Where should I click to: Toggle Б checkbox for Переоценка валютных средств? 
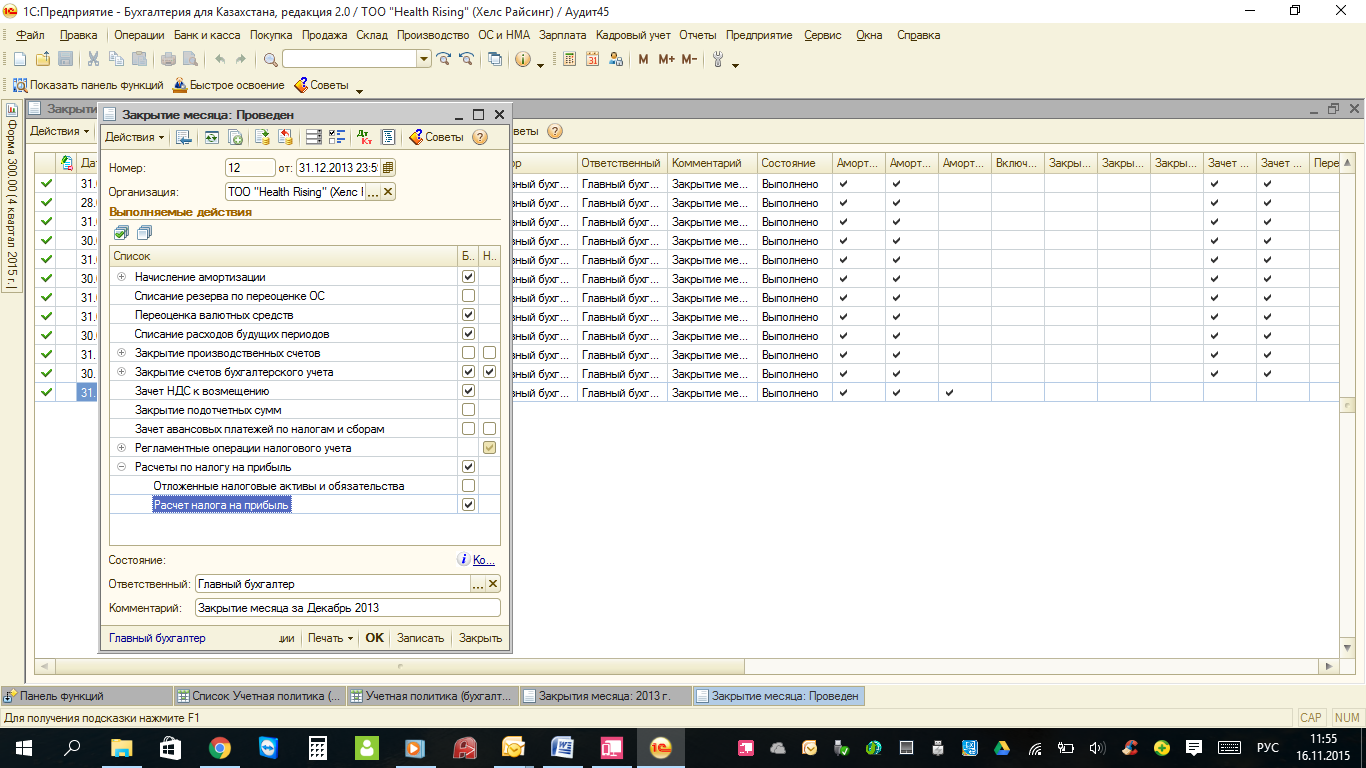pyautogui.click(x=468, y=315)
